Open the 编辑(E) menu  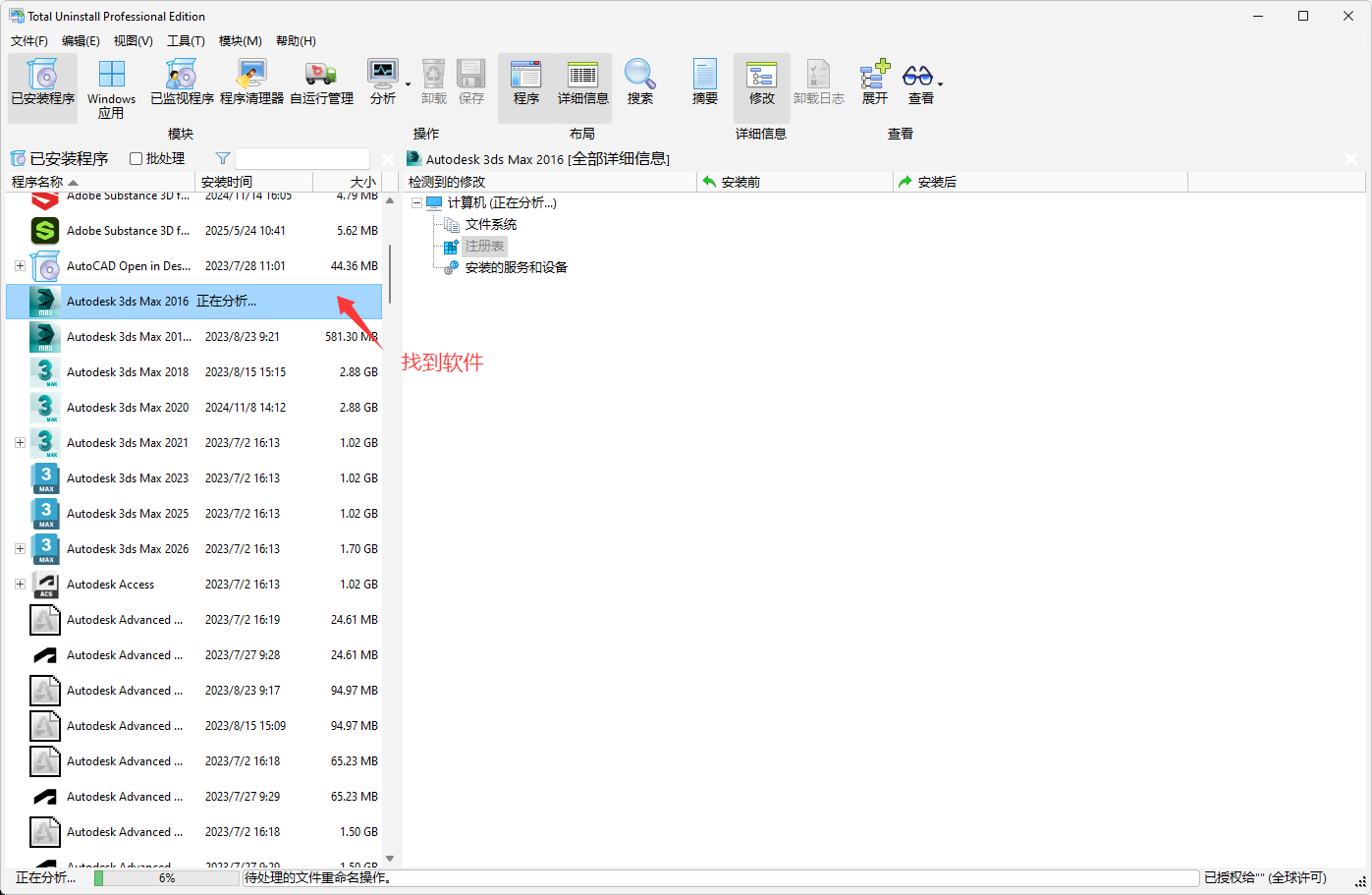pos(81,40)
